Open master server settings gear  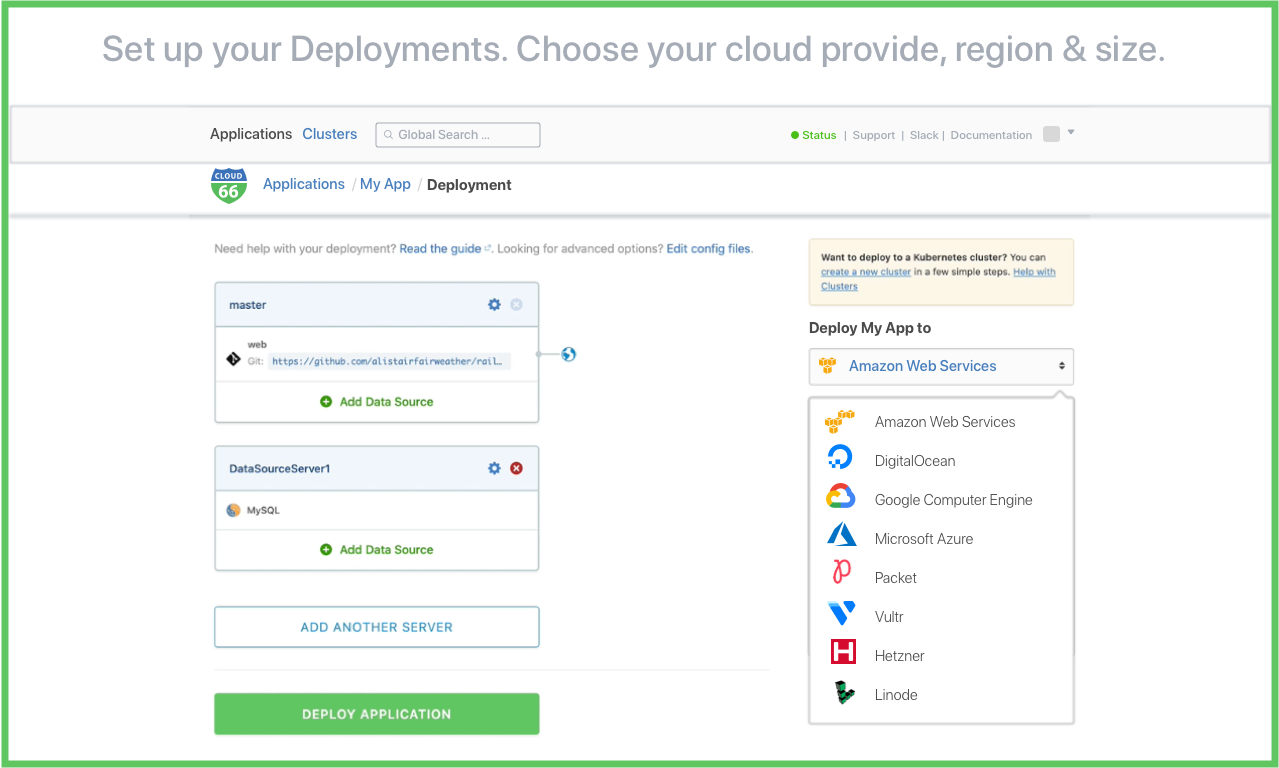tap(494, 304)
